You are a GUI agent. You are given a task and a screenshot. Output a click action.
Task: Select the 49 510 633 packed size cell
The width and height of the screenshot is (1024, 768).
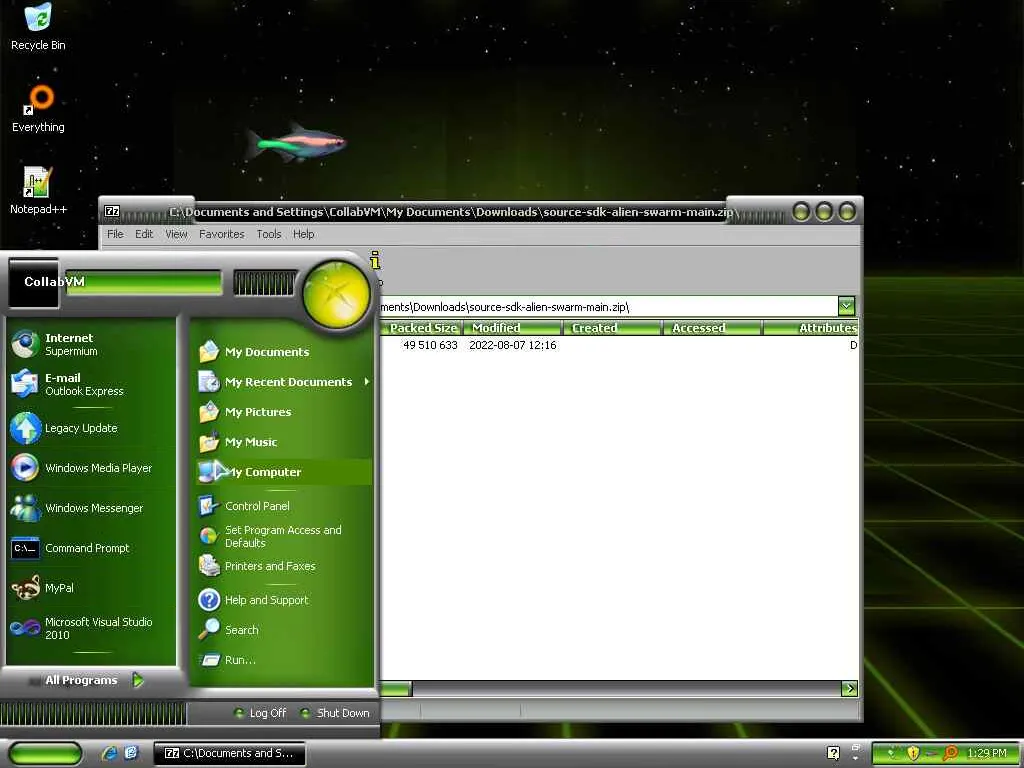click(430, 345)
